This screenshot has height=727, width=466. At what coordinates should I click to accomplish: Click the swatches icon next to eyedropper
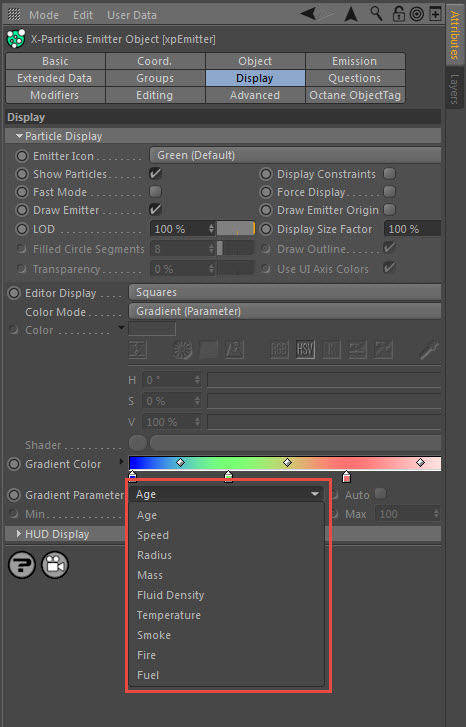pos(383,349)
